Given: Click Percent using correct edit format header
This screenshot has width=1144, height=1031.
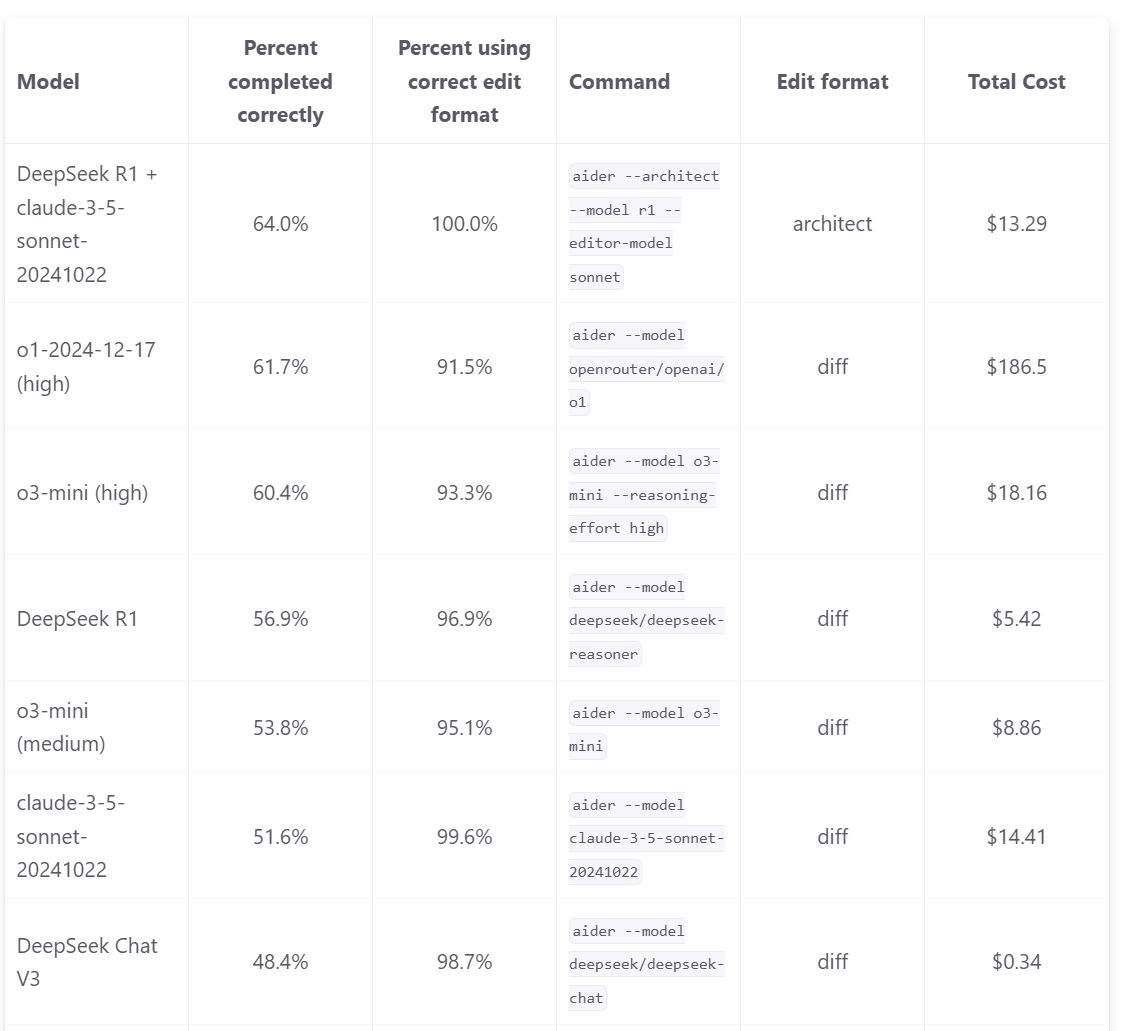Looking at the screenshot, I should pyautogui.click(x=464, y=81).
